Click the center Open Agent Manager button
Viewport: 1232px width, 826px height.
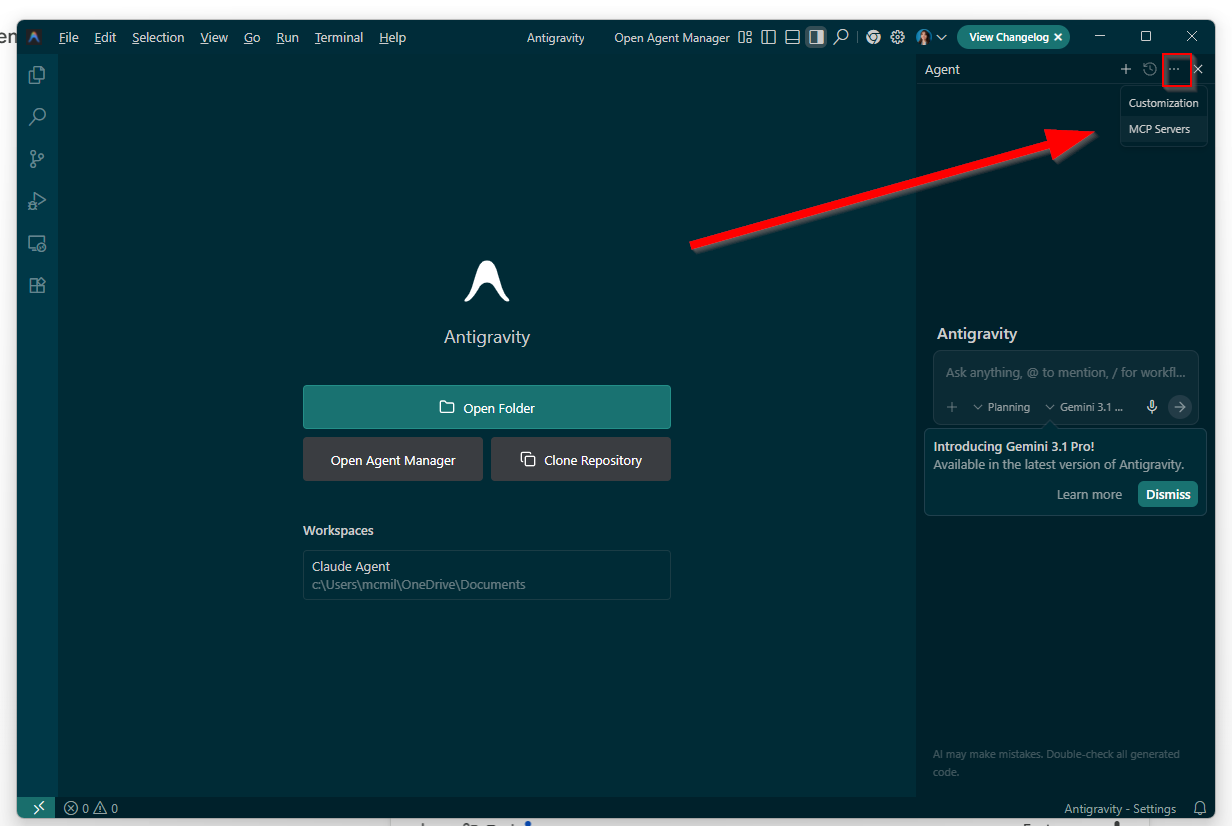[393, 460]
